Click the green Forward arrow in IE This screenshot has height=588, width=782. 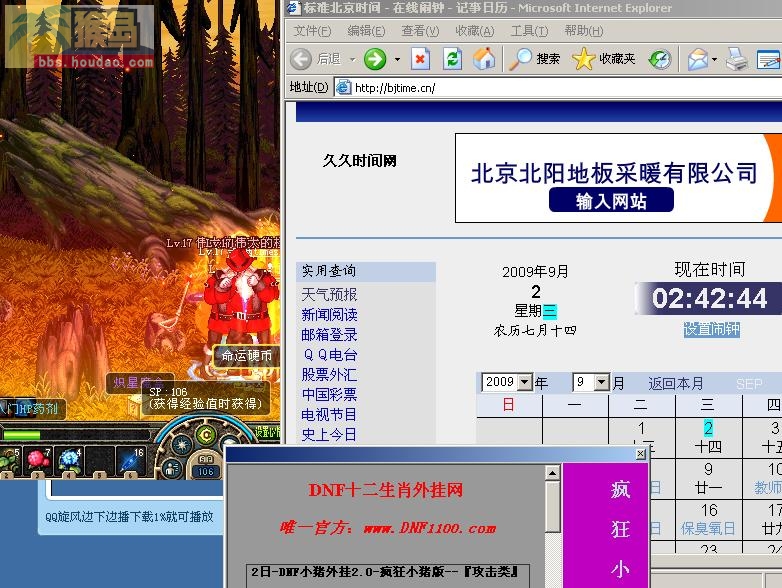(x=375, y=59)
